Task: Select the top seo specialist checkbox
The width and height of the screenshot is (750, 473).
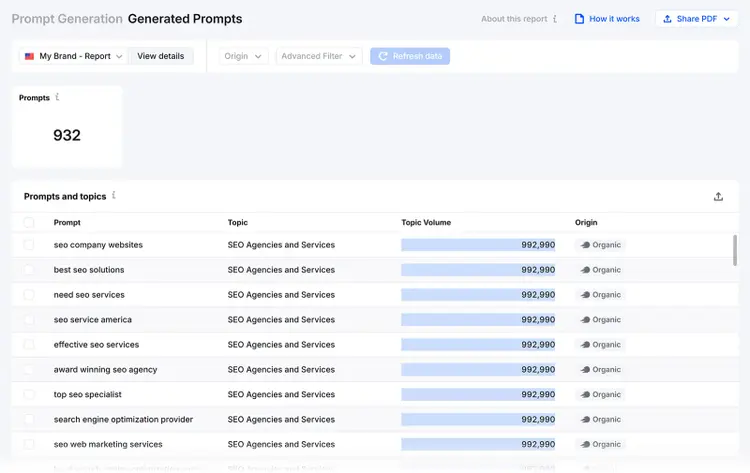Action: [x=29, y=394]
